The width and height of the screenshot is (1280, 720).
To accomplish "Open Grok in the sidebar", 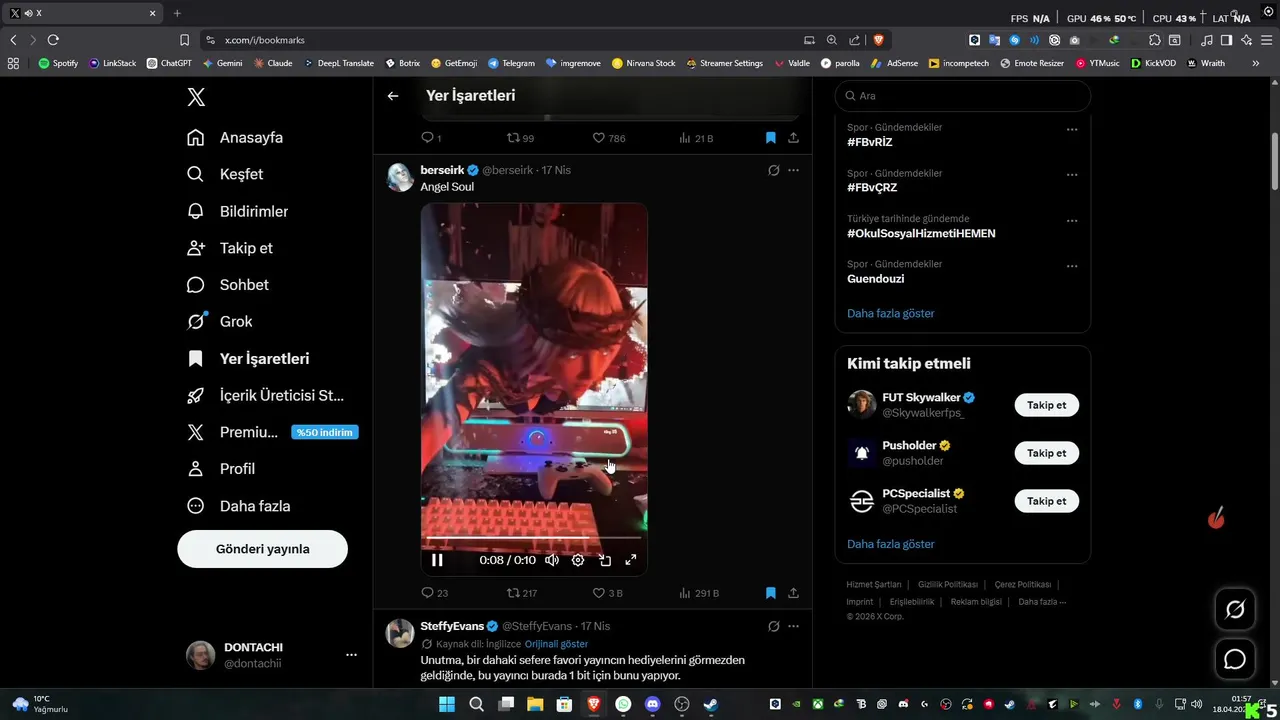I will [219, 321].
